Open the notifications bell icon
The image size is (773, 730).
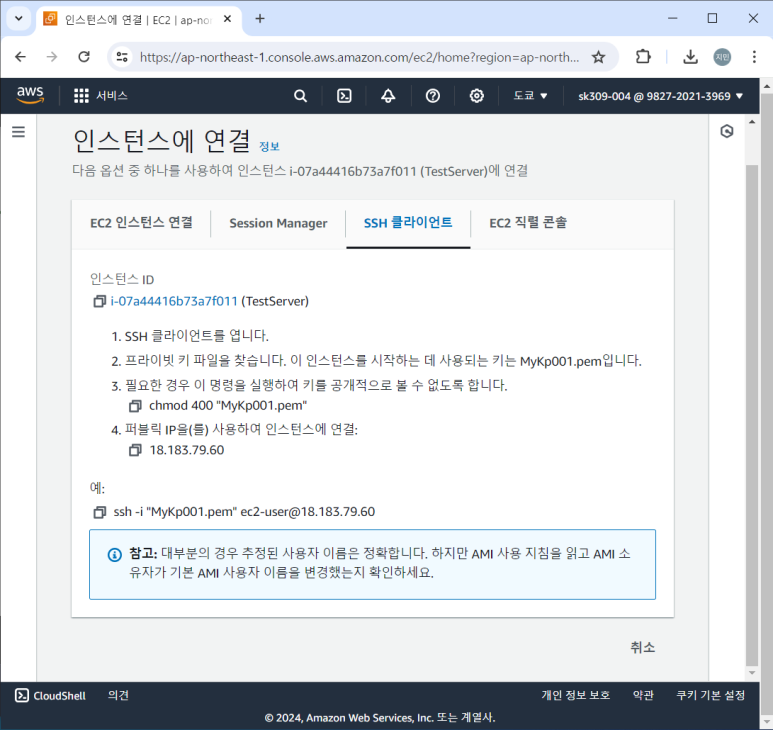click(388, 96)
